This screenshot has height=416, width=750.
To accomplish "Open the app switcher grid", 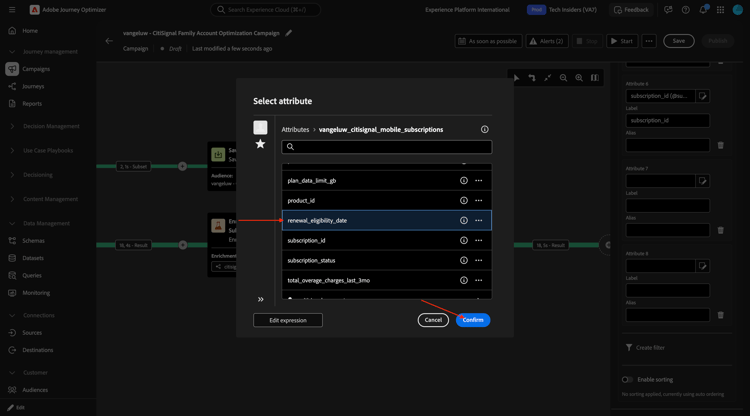I will tap(720, 10).
